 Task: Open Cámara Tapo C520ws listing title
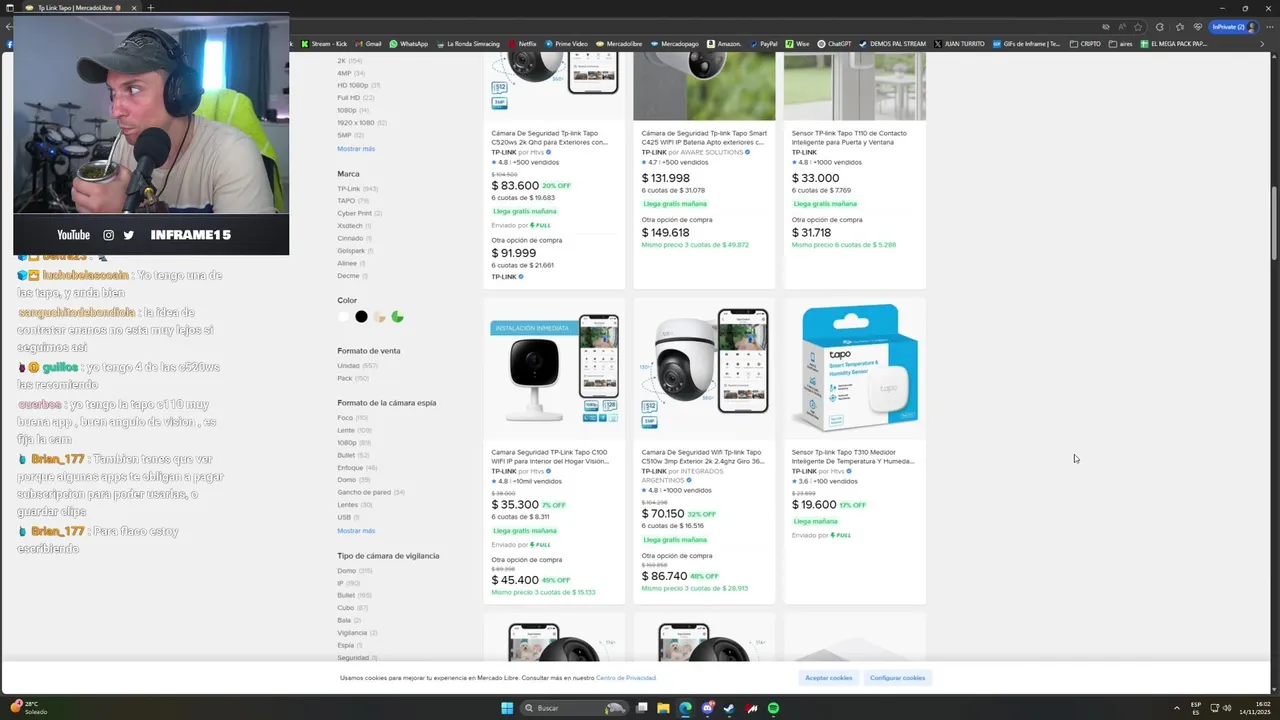(549, 138)
